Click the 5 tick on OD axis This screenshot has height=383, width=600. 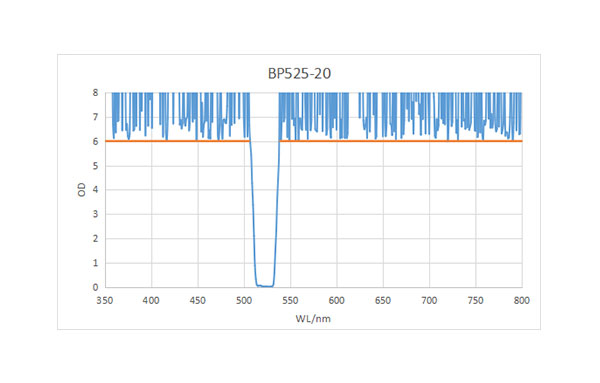(x=95, y=166)
